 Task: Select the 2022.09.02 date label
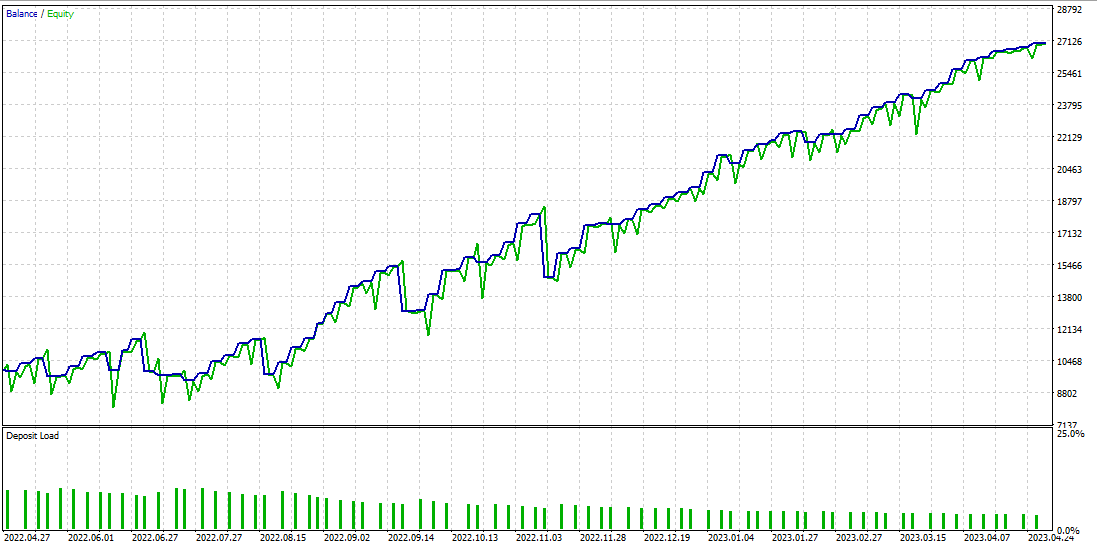click(347, 538)
